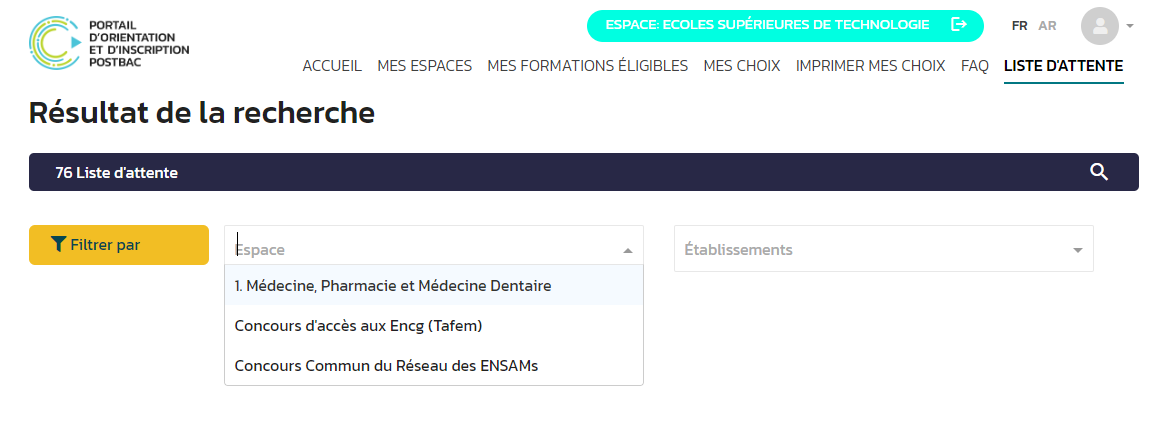Expand the Établissements dropdown

[x=1077, y=250]
